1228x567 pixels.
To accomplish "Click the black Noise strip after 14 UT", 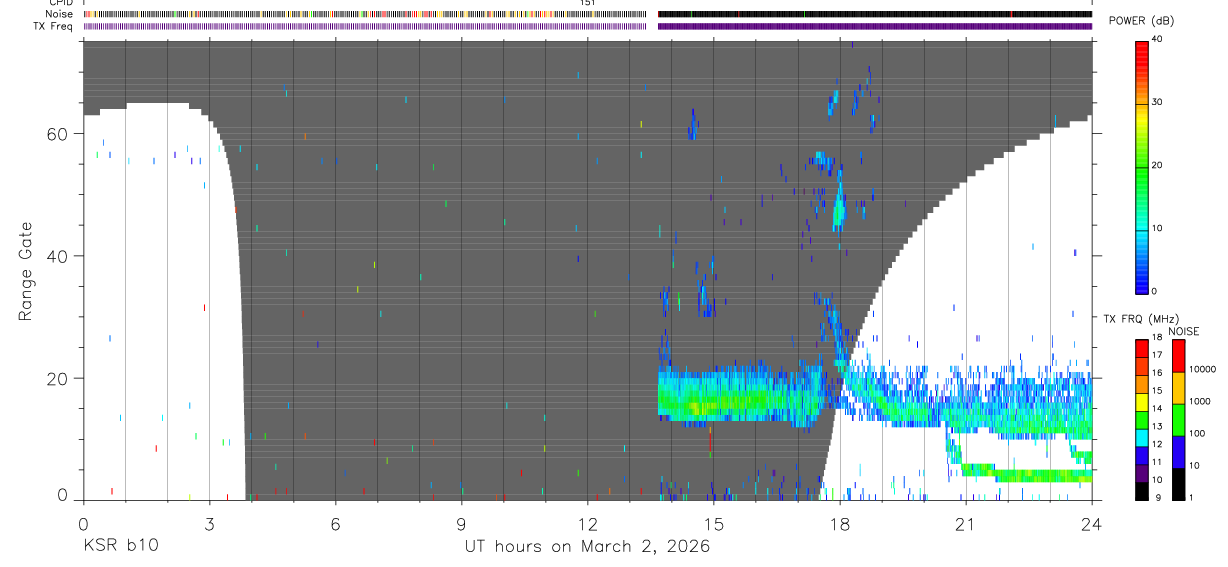I will pyautogui.click(x=875, y=14).
